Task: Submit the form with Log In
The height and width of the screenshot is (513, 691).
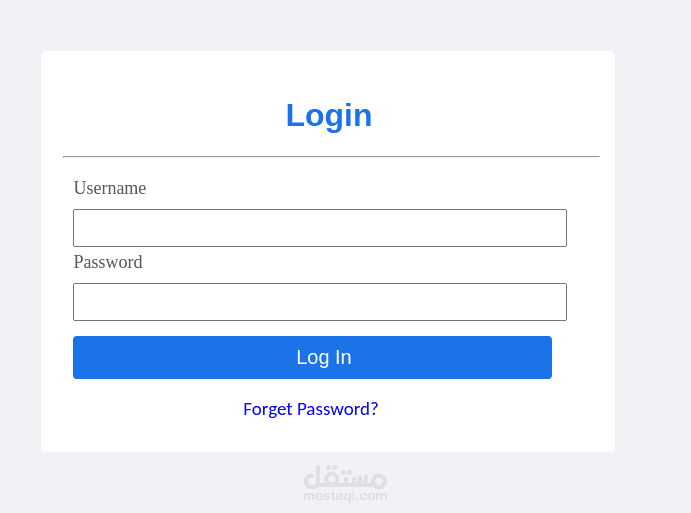Action: tap(312, 358)
